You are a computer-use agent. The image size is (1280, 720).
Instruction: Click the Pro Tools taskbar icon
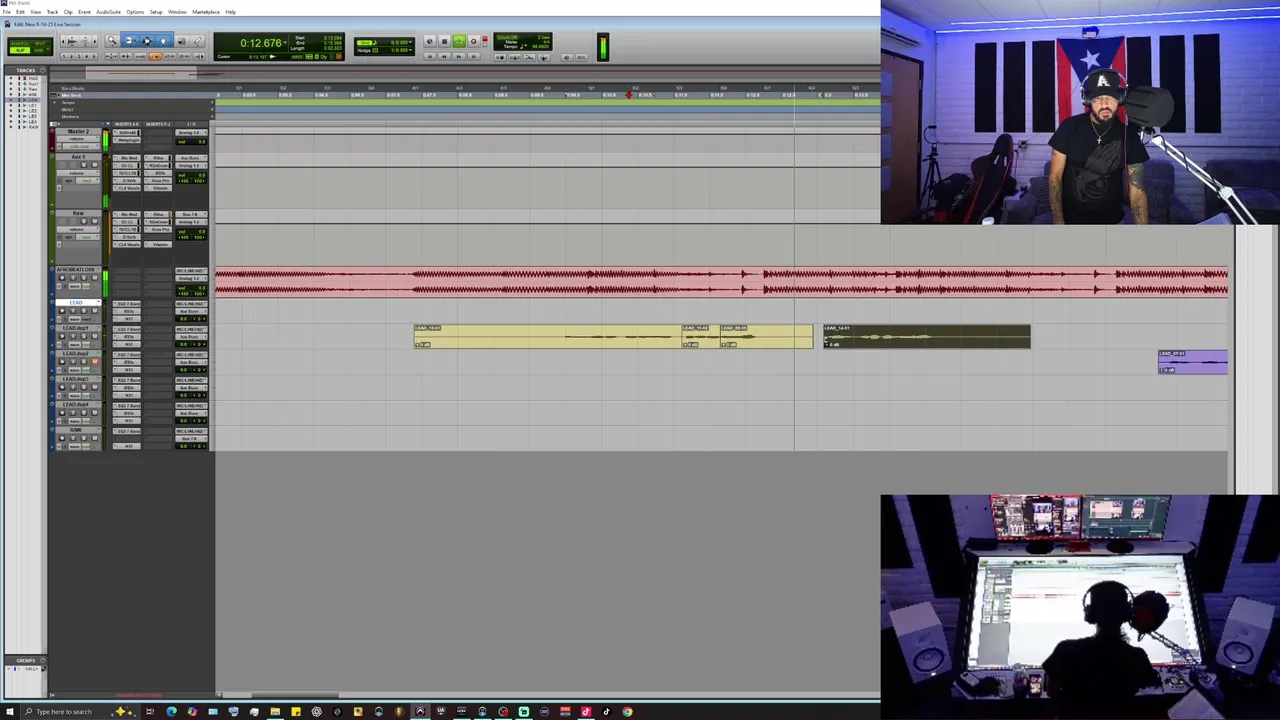click(x=420, y=712)
